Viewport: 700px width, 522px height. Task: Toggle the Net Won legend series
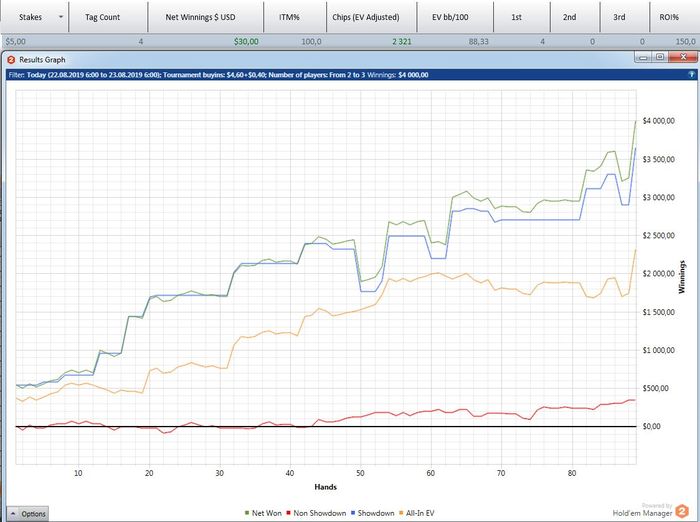click(263, 513)
